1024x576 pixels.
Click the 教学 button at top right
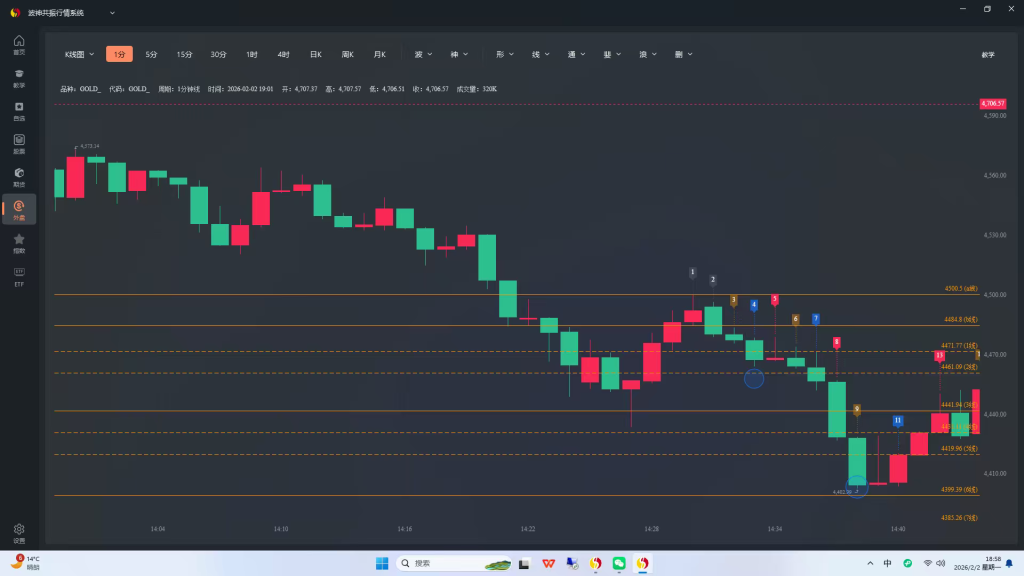tap(988, 54)
